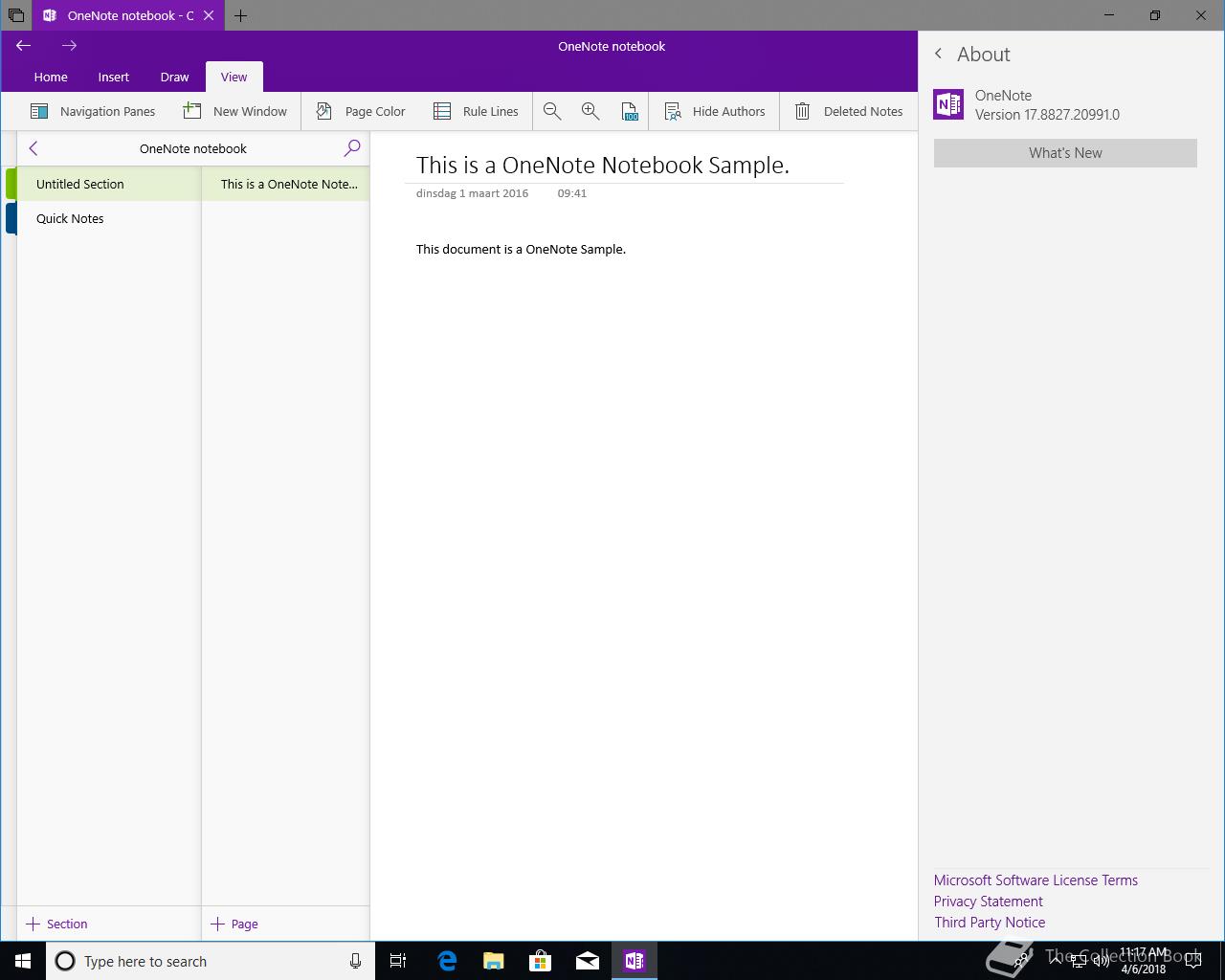
Task: Zoom out of the page
Action: pos(552,111)
